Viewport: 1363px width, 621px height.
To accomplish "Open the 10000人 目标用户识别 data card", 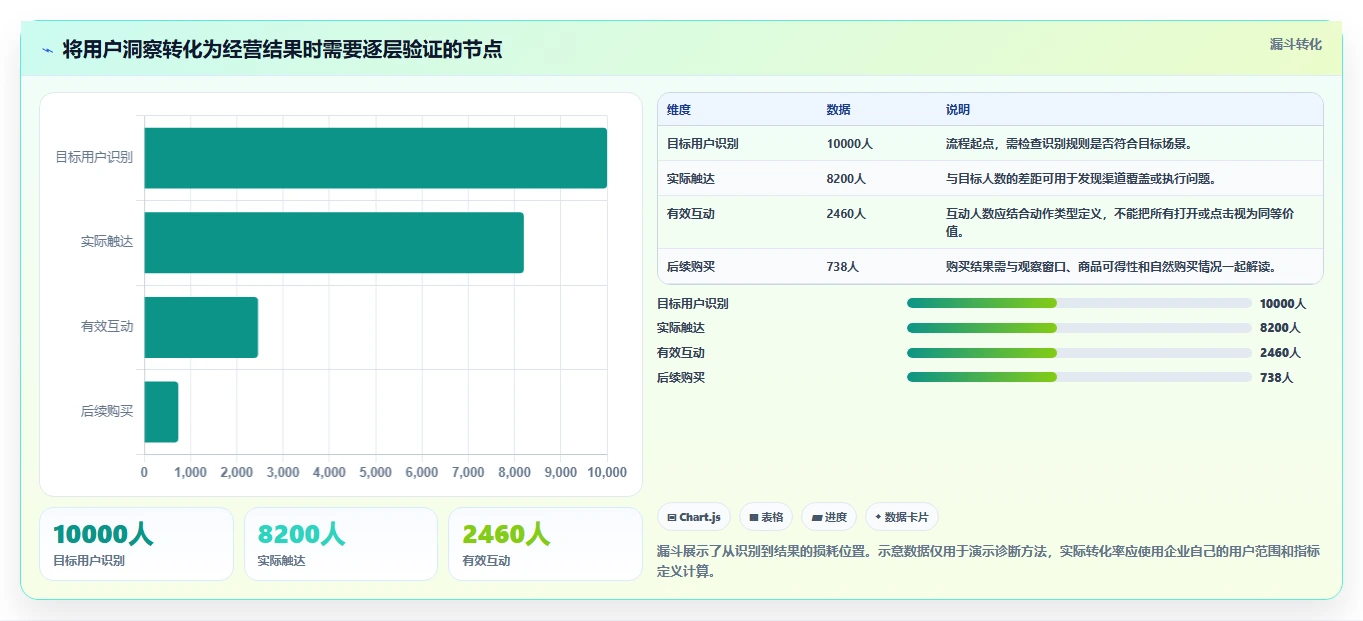I will click(136, 544).
